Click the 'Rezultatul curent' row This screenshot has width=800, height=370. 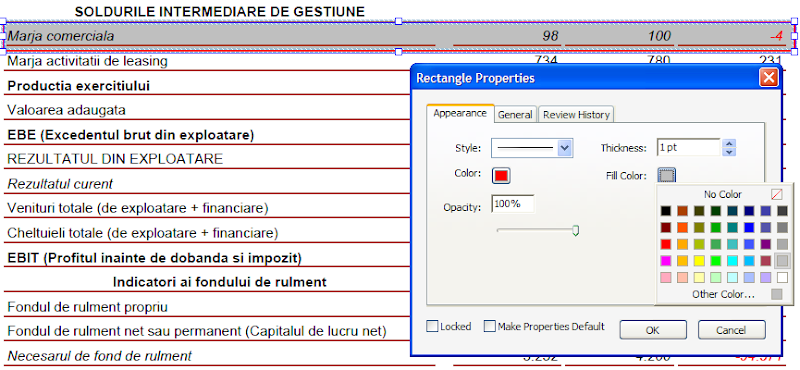[60, 184]
